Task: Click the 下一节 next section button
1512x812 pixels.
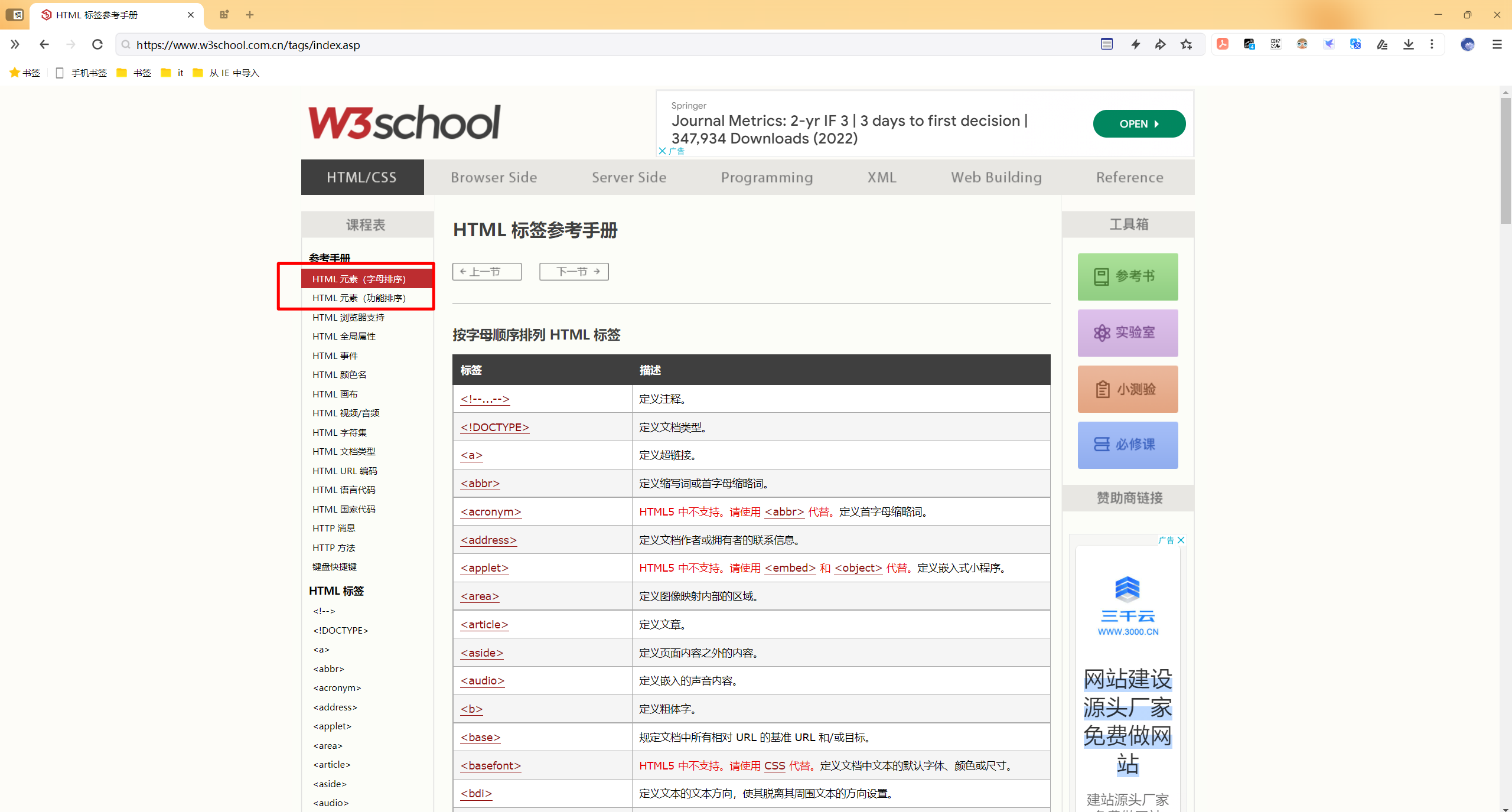Action: pos(573,272)
